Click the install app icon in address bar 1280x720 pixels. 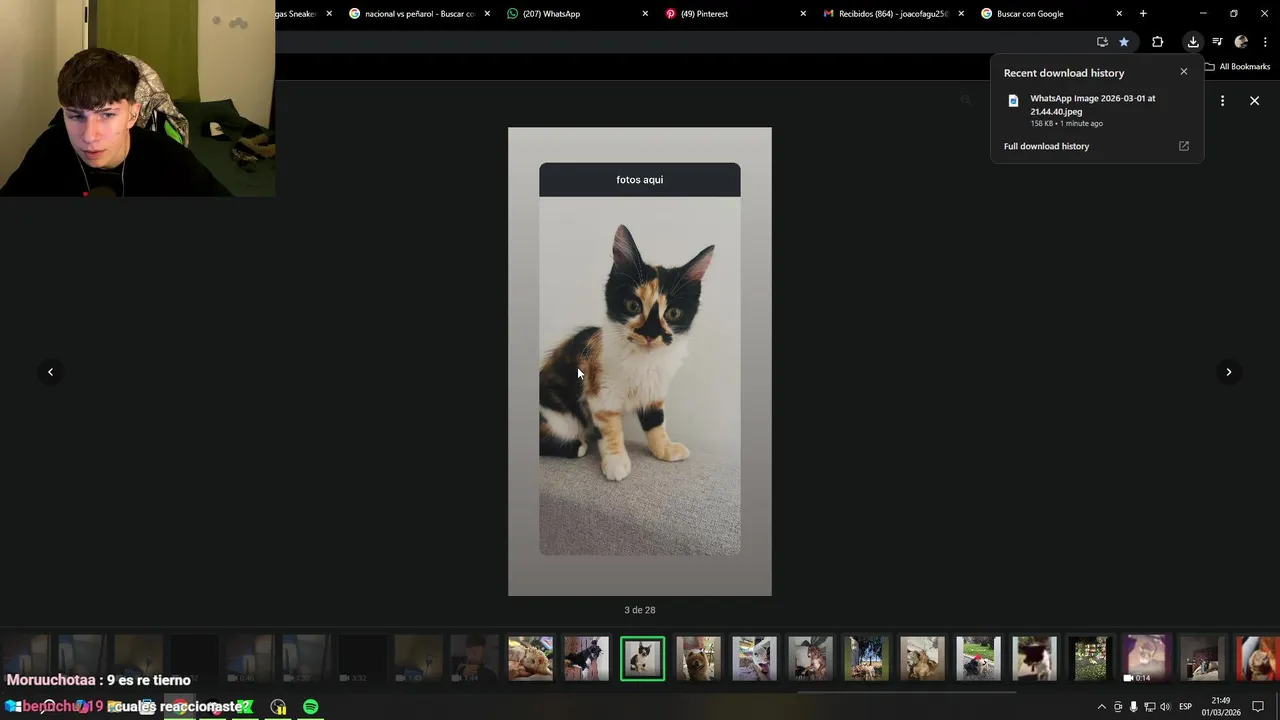tap(1102, 42)
